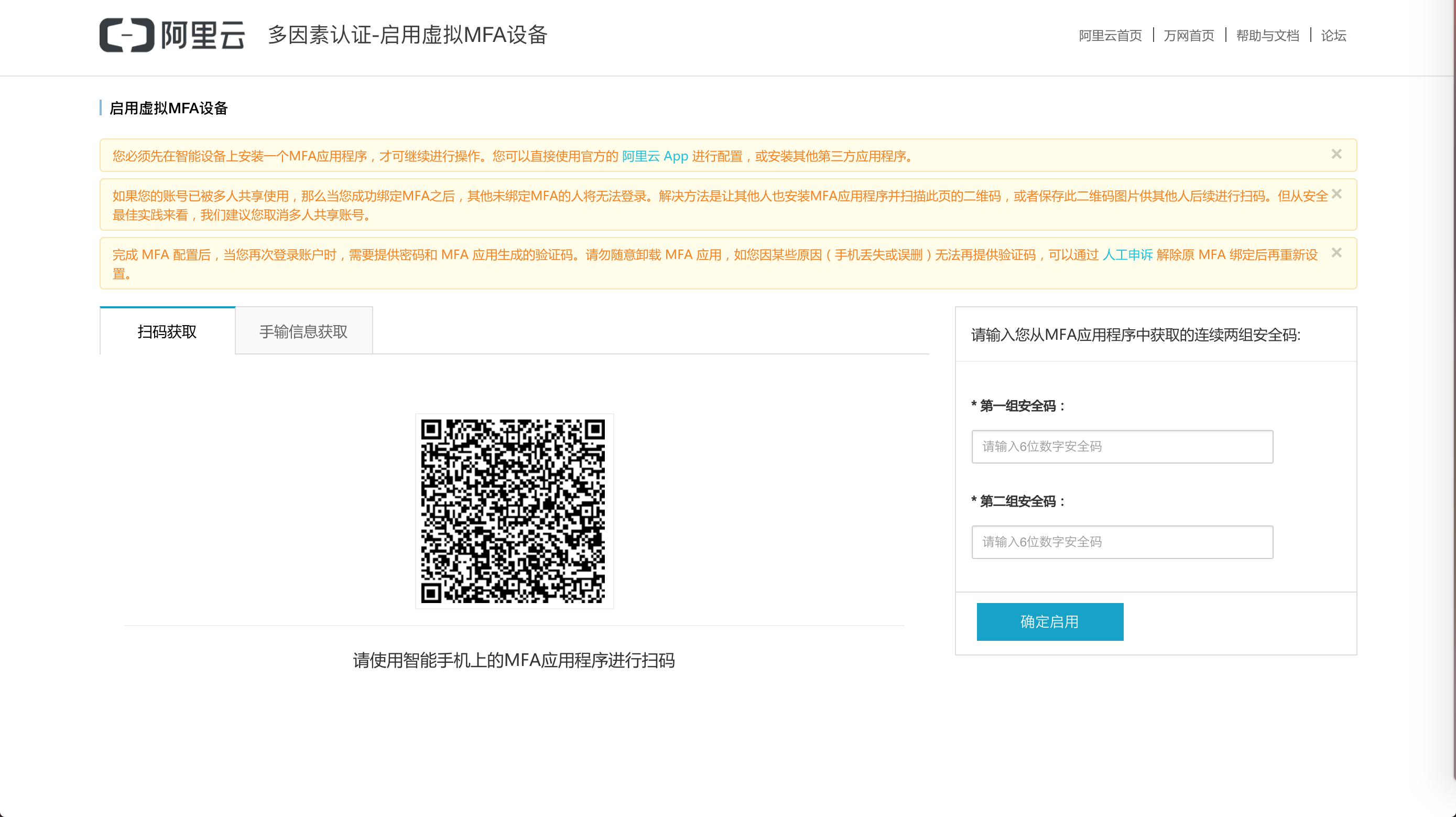1456x817 pixels.
Task: Follow the 阿里云 App link in the notice
Action: (655, 156)
